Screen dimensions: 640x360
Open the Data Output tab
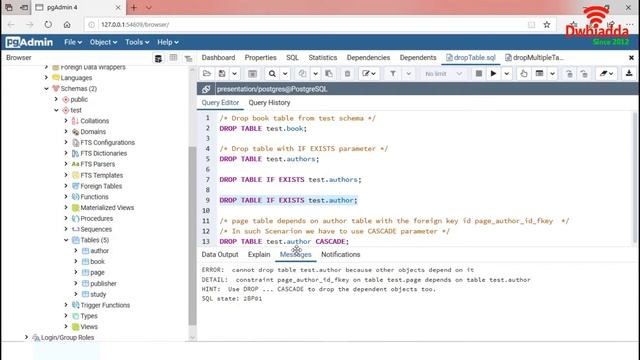(220, 255)
